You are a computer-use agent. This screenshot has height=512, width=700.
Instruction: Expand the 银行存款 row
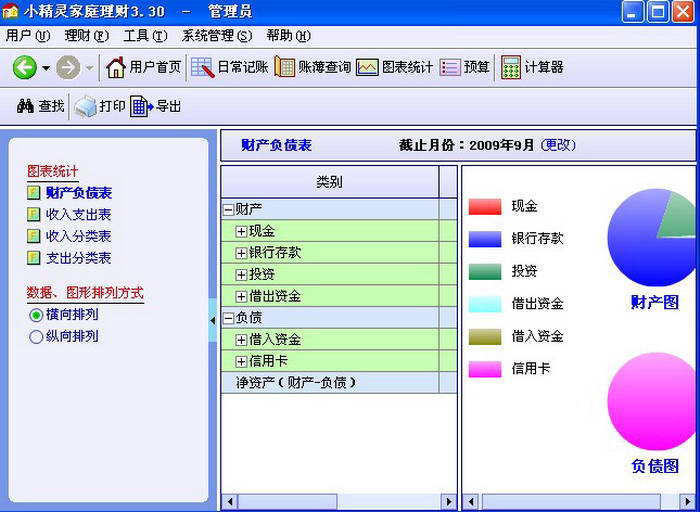click(x=241, y=253)
